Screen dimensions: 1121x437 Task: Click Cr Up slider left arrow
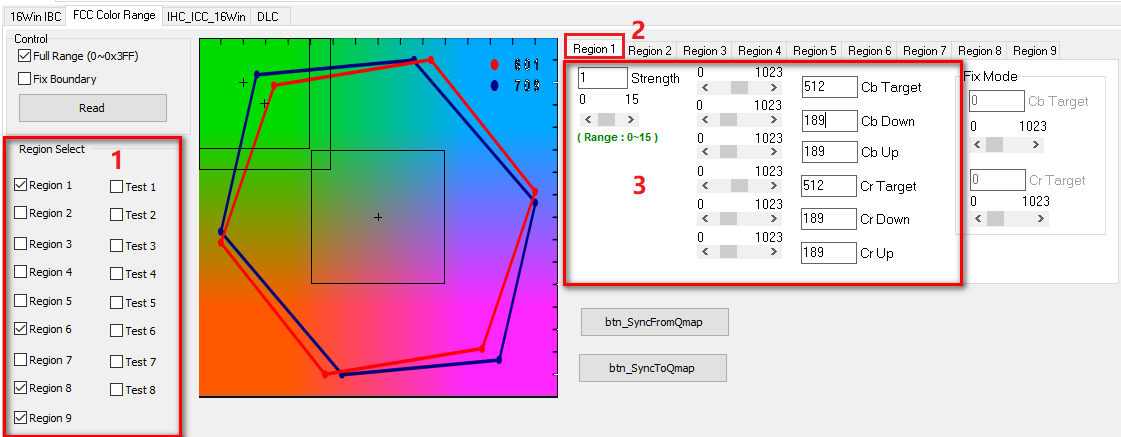click(x=706, y=252)
